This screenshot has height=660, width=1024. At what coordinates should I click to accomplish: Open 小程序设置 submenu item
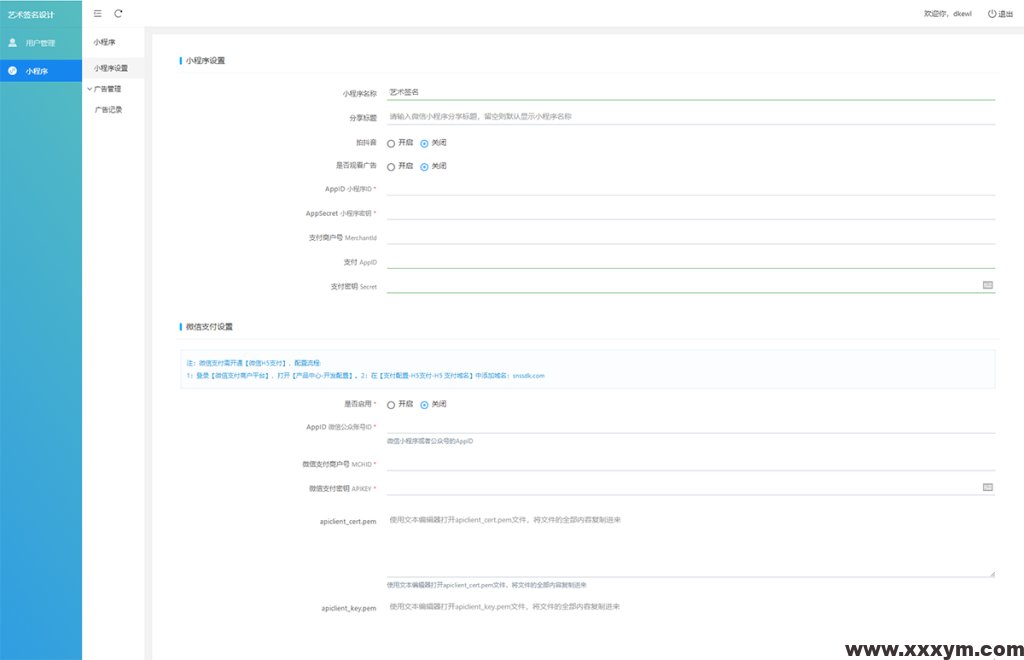(111, 68)
